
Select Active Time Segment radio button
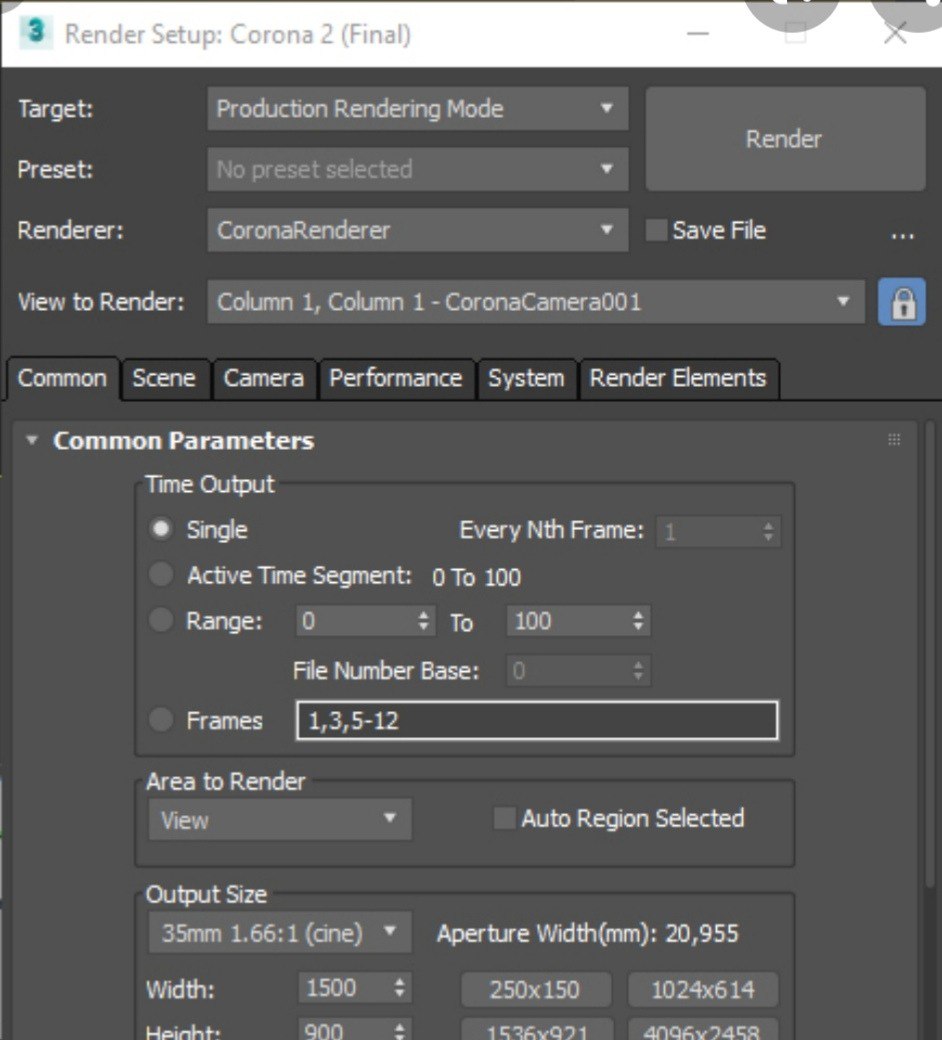161,574
